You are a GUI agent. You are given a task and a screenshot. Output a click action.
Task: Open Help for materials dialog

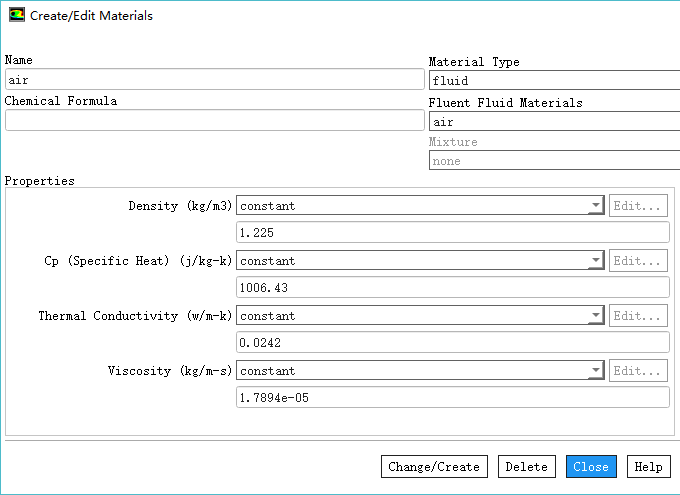click(x=648, y=467)
